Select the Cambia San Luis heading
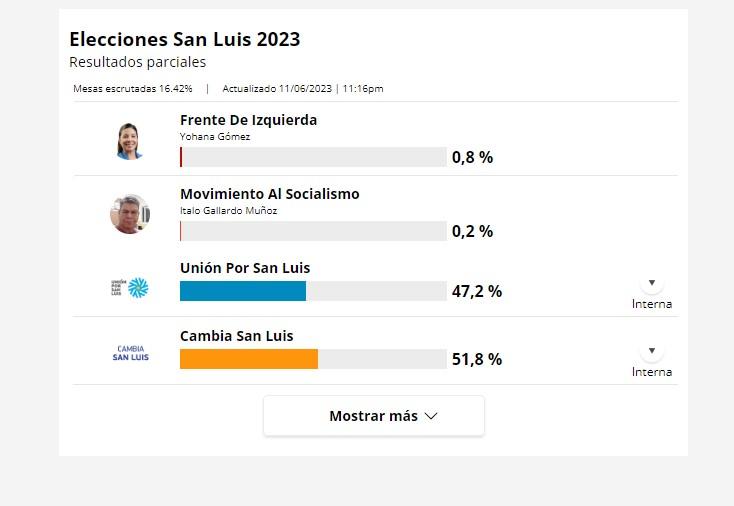This screenshot has height=506, width=734. pos(237,336)
